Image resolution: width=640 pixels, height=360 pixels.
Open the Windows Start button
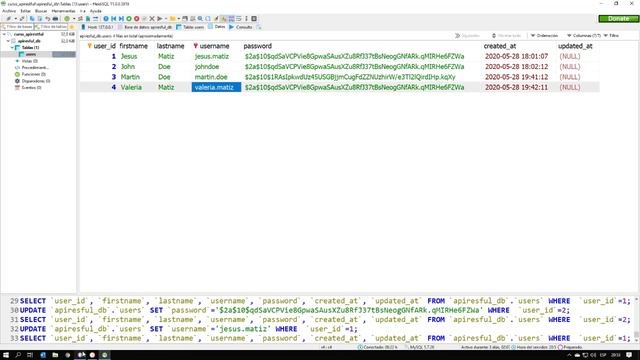click(x=6, y=355)
